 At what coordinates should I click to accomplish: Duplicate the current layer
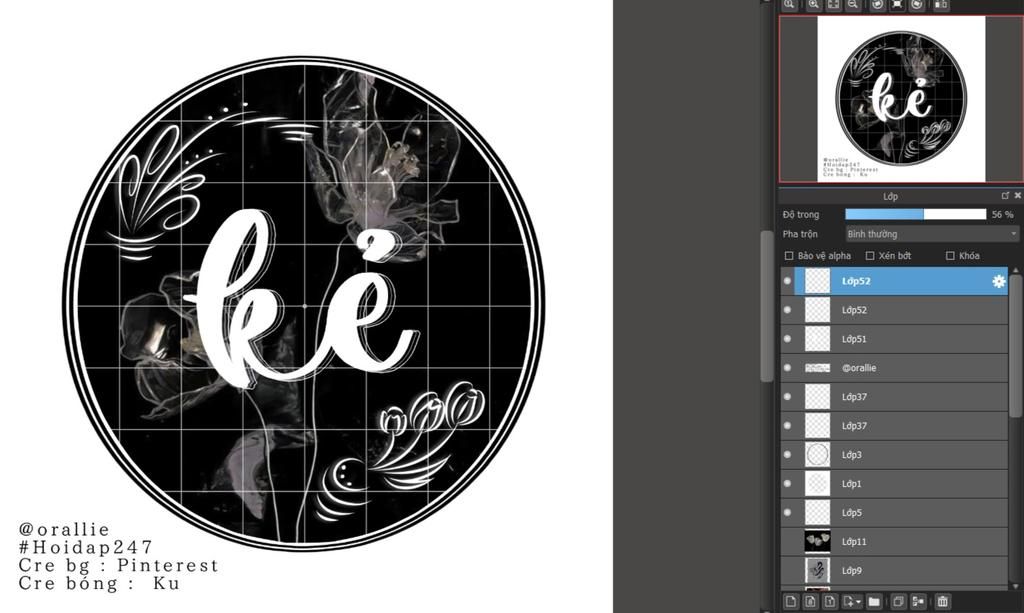(x=898, y=601)
